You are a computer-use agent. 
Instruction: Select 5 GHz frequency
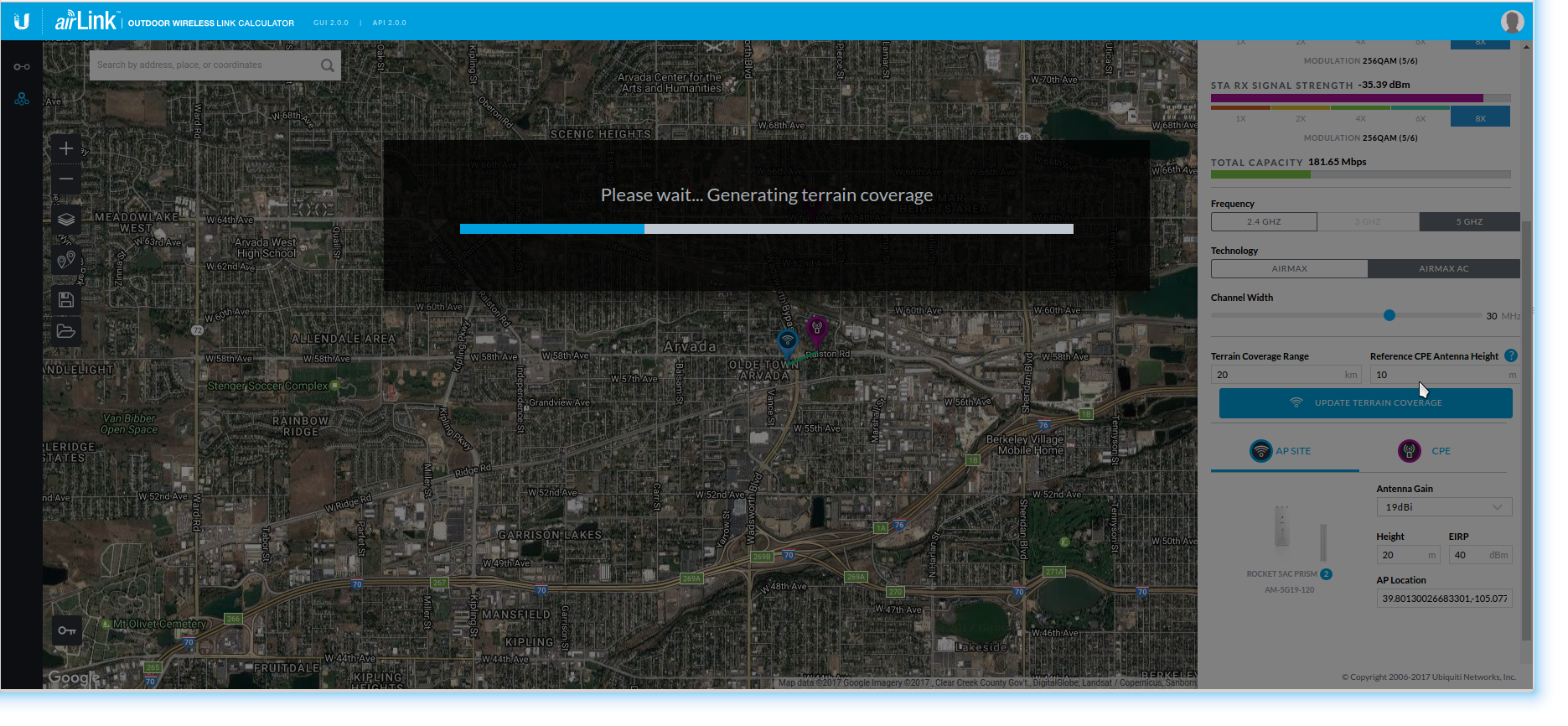(1469, 222)
